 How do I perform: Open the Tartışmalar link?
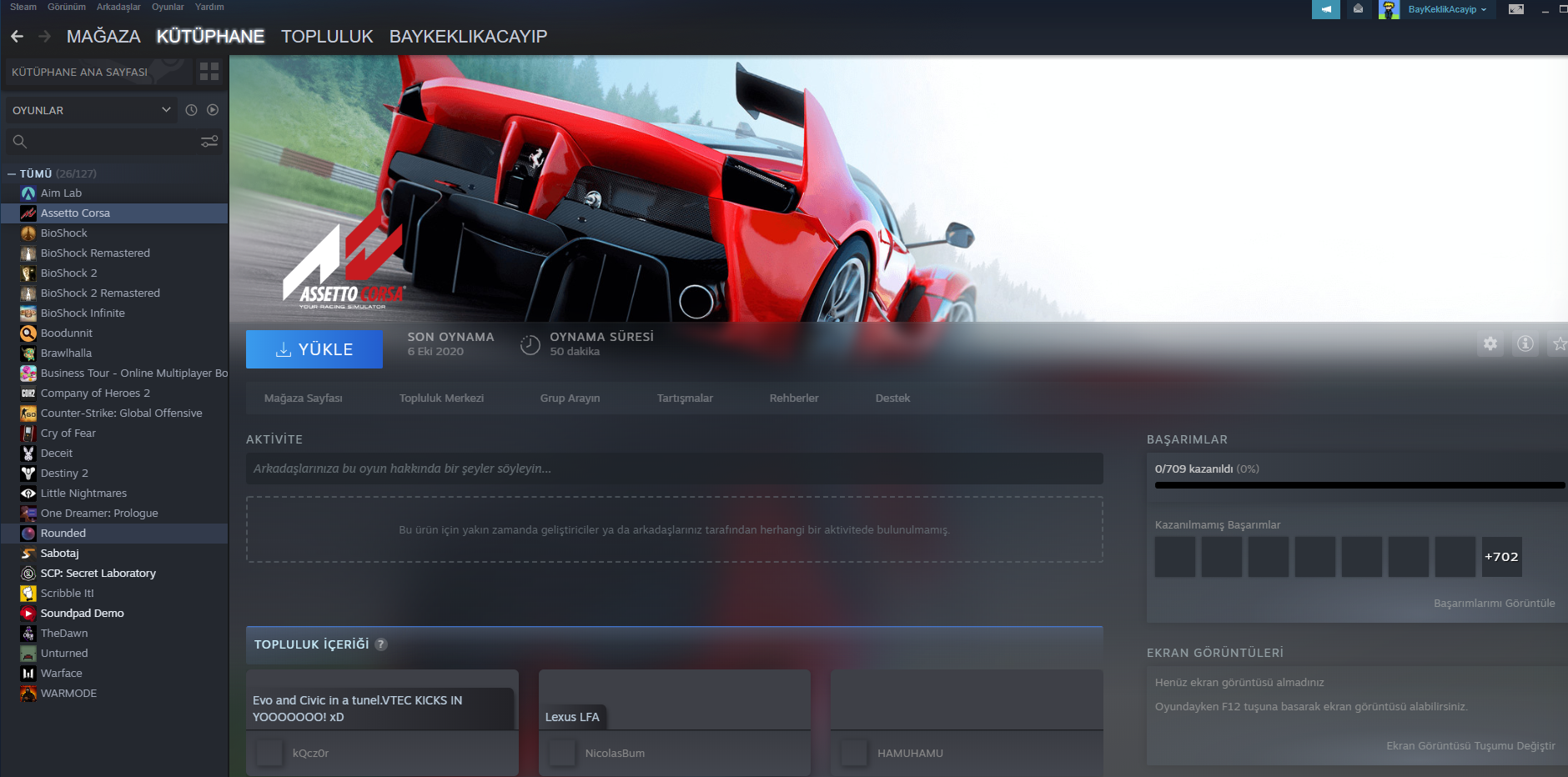[685, 399]
